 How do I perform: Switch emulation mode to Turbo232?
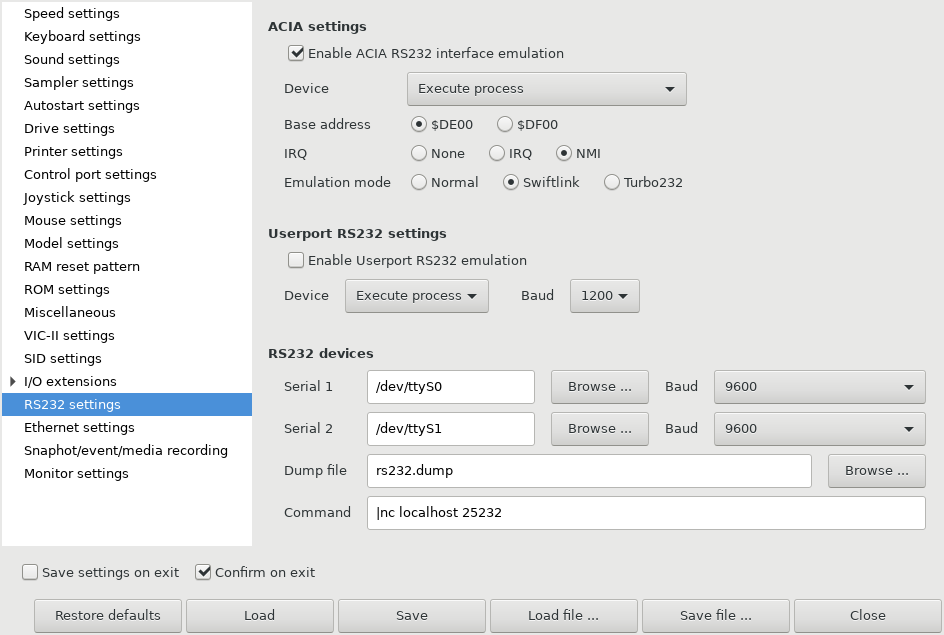[x=610, y=182]
